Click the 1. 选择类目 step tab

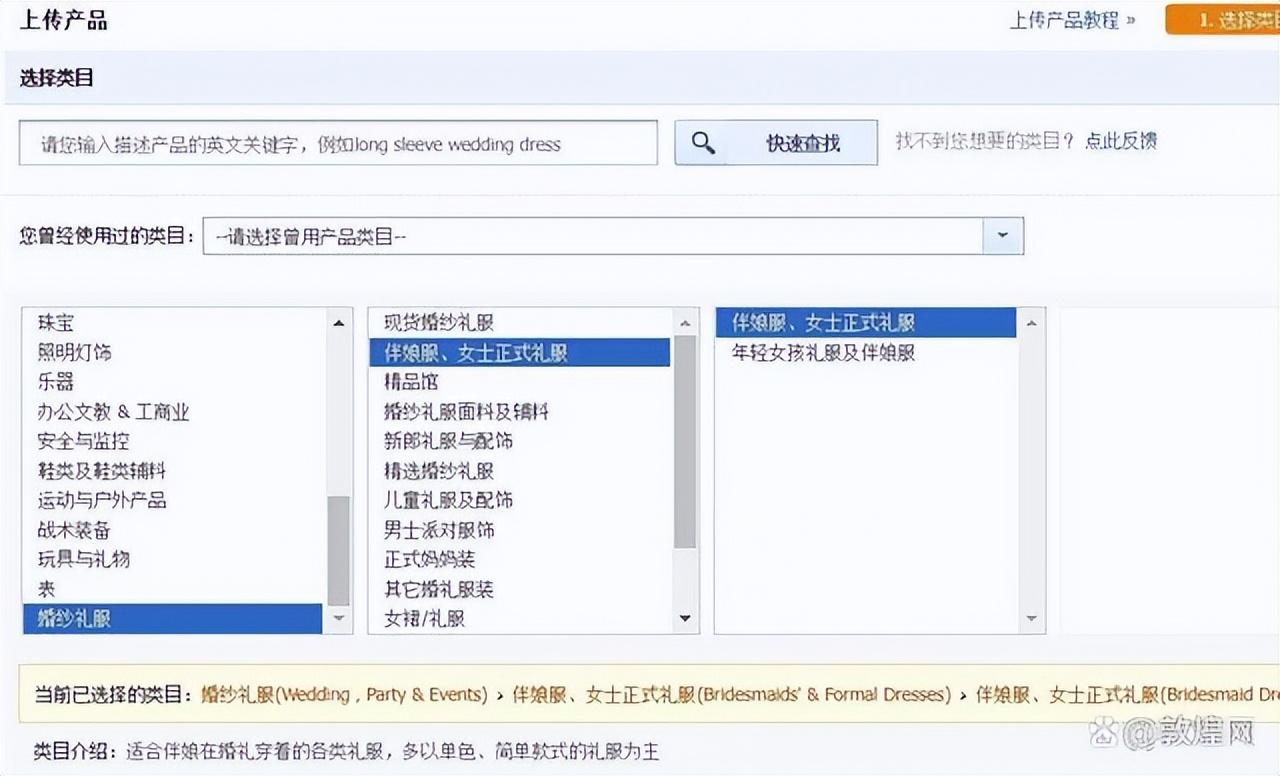[1223, 20]
